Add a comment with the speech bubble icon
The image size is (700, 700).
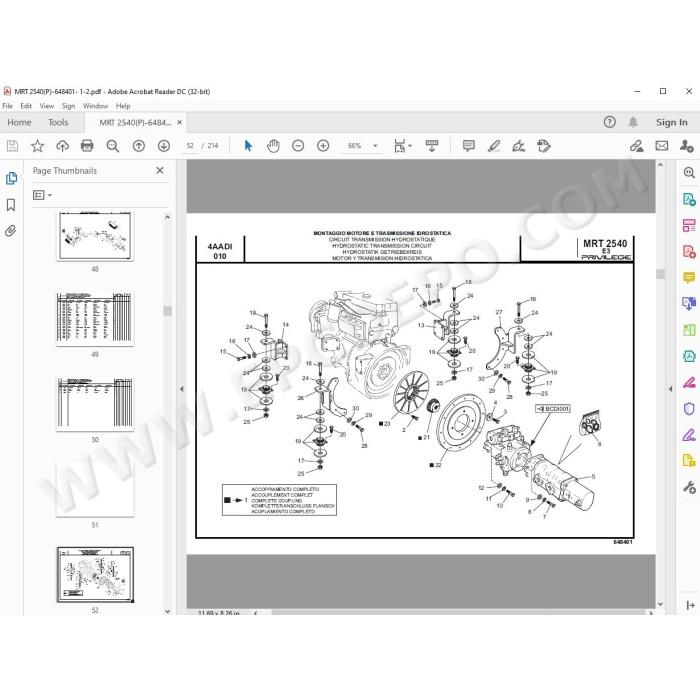[x=468, y=146]
